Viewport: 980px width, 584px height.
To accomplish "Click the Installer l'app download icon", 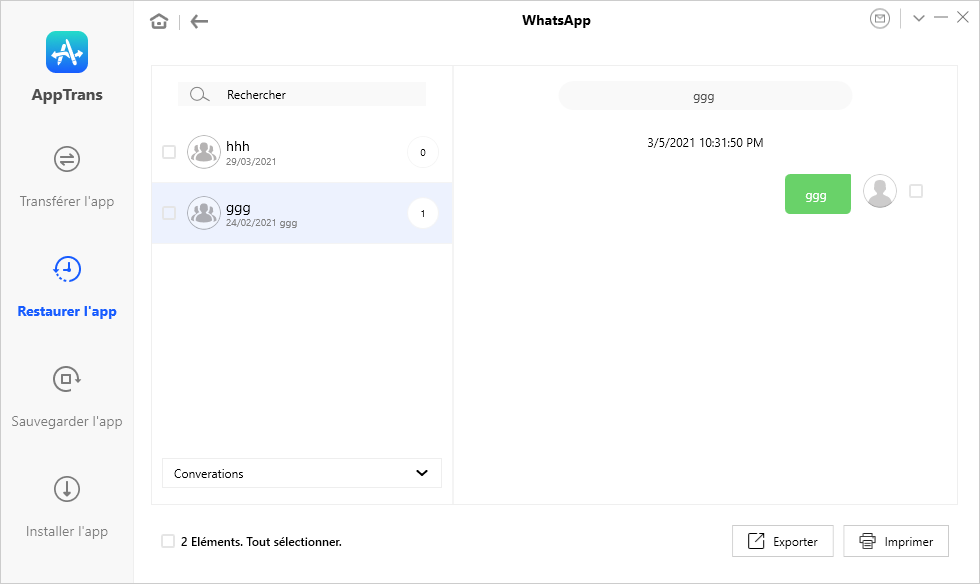I will coord(67,489).
